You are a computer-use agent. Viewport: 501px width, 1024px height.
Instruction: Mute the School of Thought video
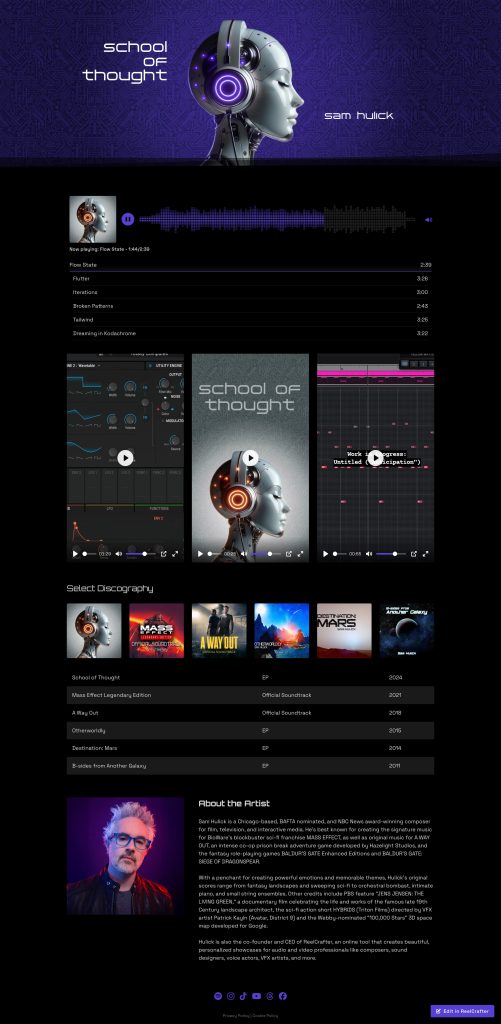pyautogui.click(x=244, y=554)
